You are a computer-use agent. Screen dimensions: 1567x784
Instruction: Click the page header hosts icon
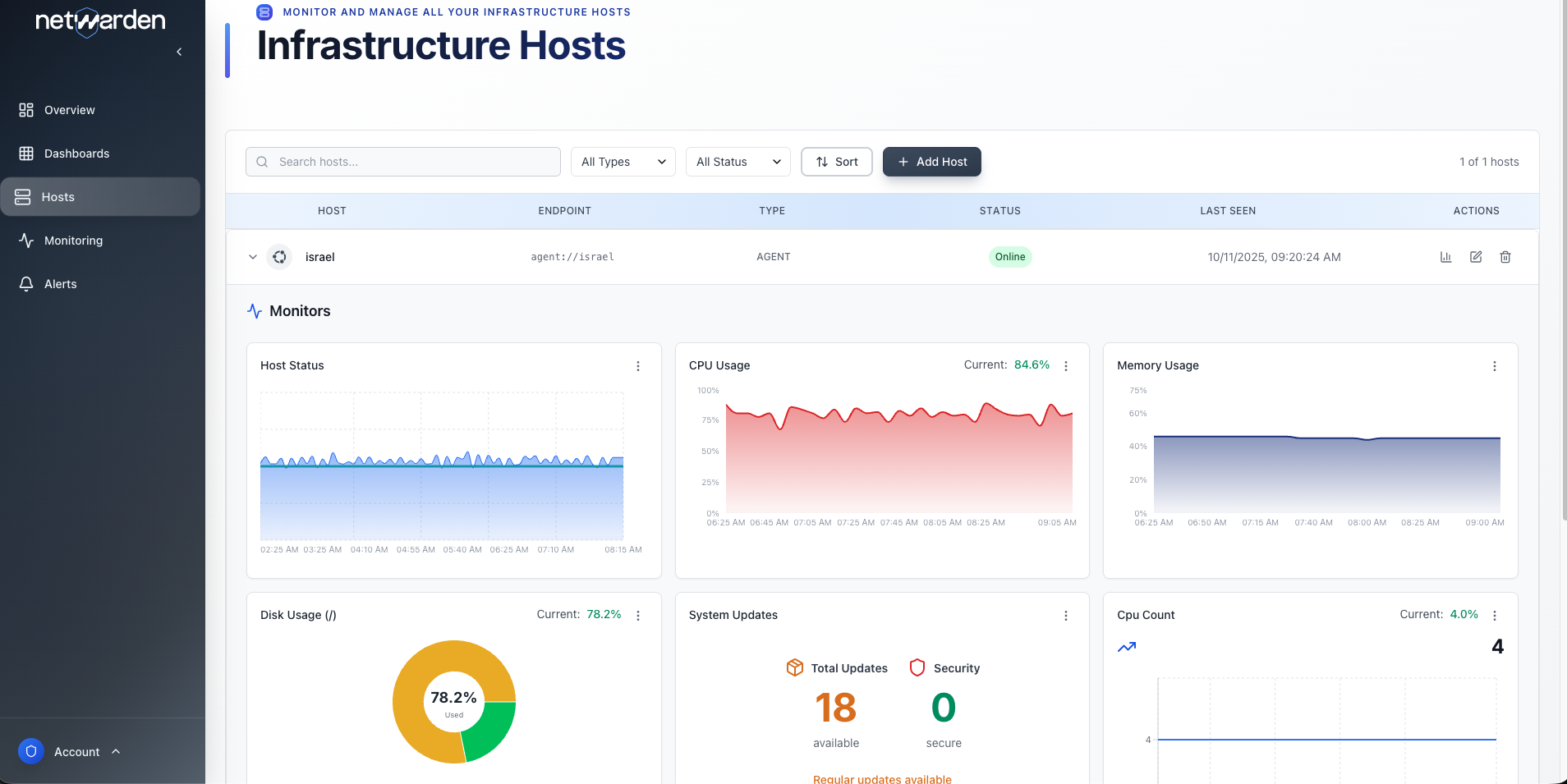point(264,12)
